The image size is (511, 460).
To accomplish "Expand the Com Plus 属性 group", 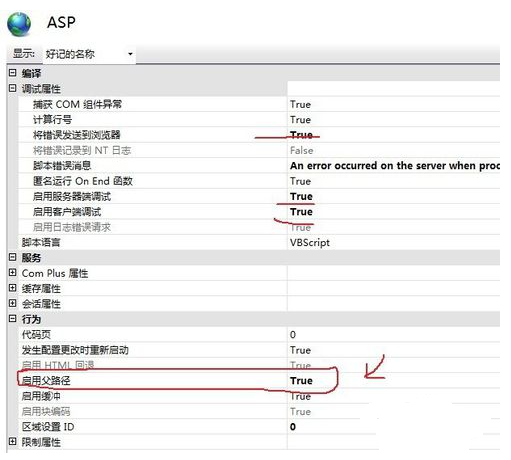I will (x=12, y=272).
